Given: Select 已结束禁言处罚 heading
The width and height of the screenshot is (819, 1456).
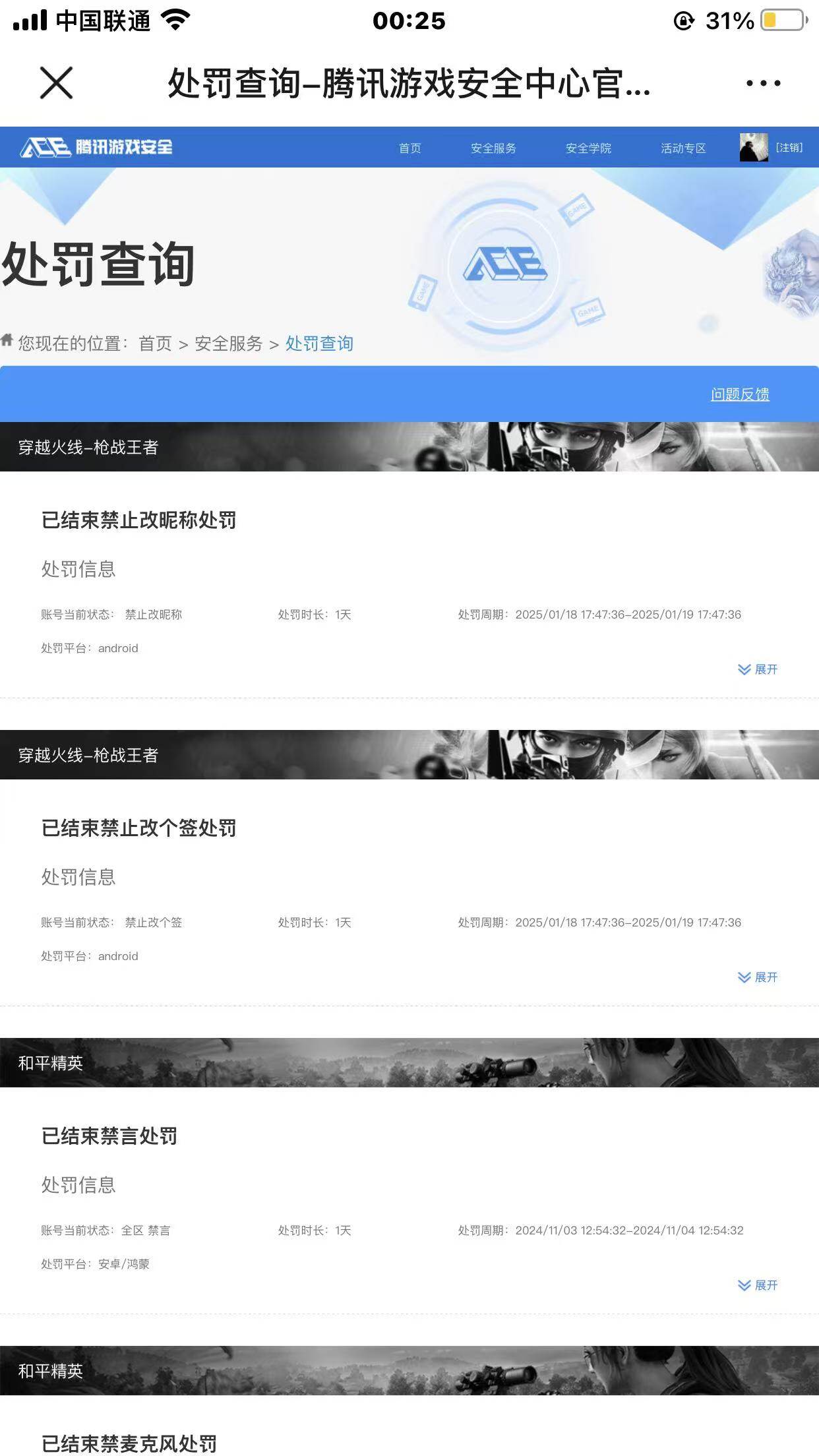Looking at the screenshot, I should [x=109, y=1136].
